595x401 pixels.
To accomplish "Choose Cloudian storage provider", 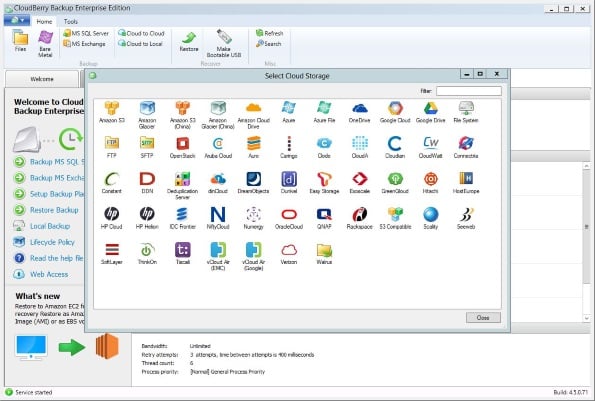I will click(x=395, y=147).
